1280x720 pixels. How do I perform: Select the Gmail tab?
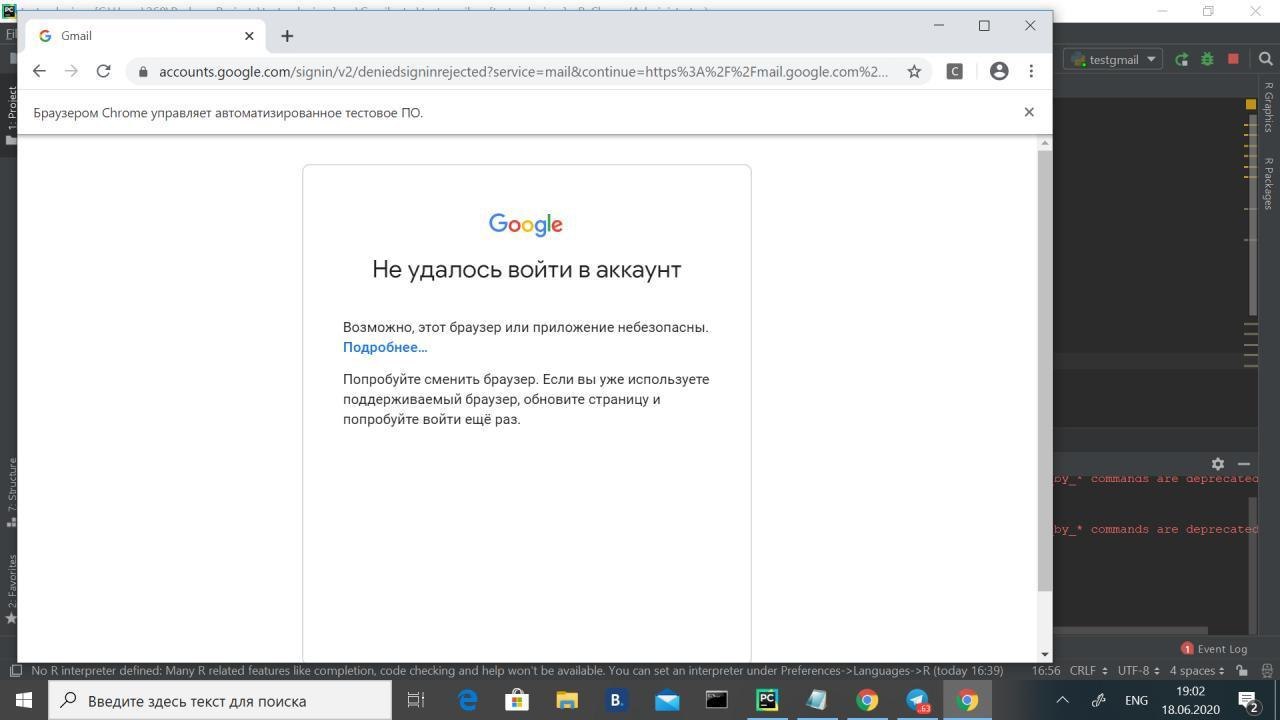tap(145, 36)
